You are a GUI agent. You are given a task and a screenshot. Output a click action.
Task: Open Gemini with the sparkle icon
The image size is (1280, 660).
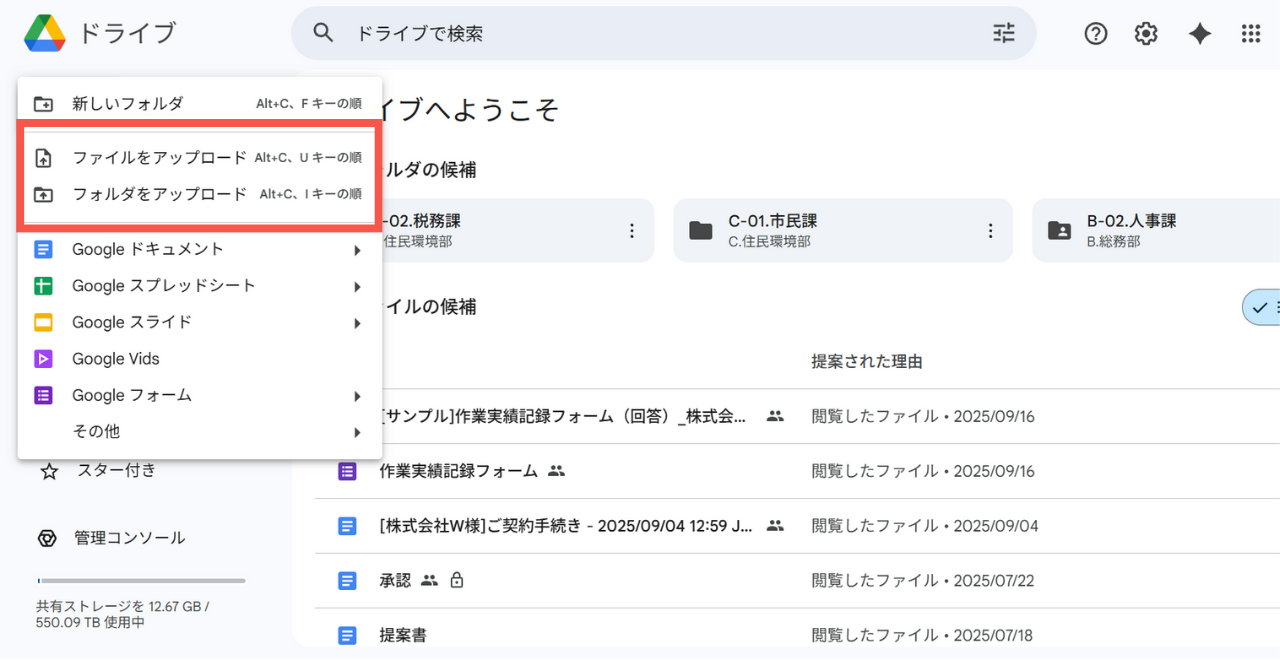1199,33
